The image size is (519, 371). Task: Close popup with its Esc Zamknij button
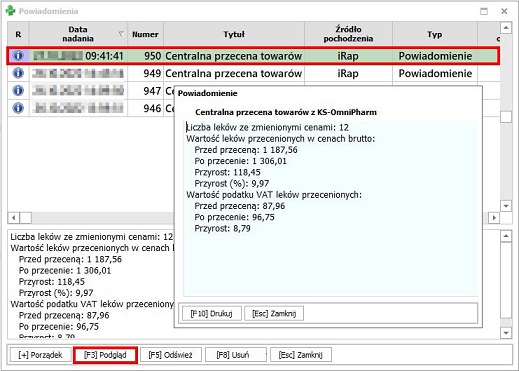pyautogui.click(x=274, y=314)
